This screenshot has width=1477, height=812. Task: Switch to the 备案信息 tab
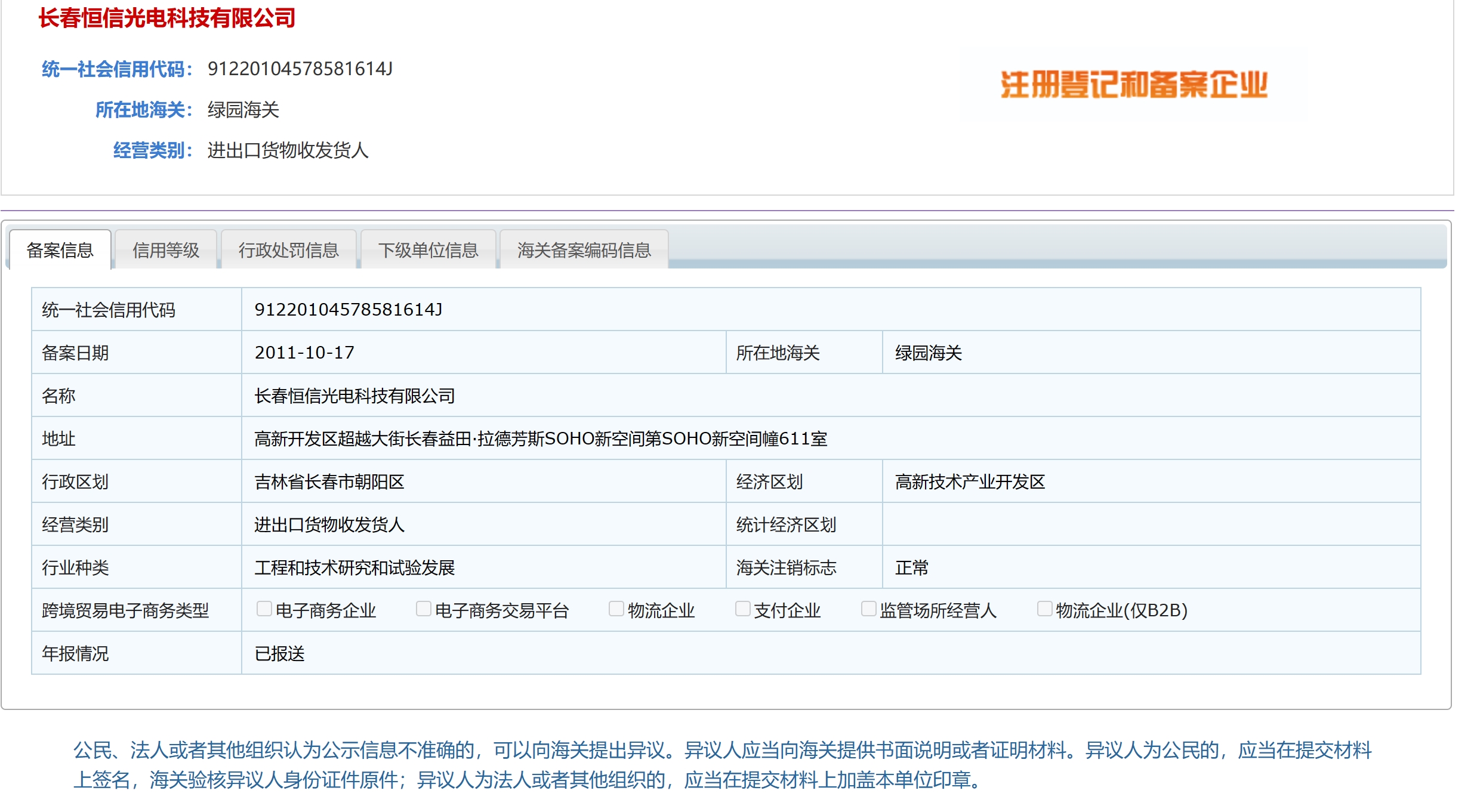pyautogui.click(x=60, y=250)
